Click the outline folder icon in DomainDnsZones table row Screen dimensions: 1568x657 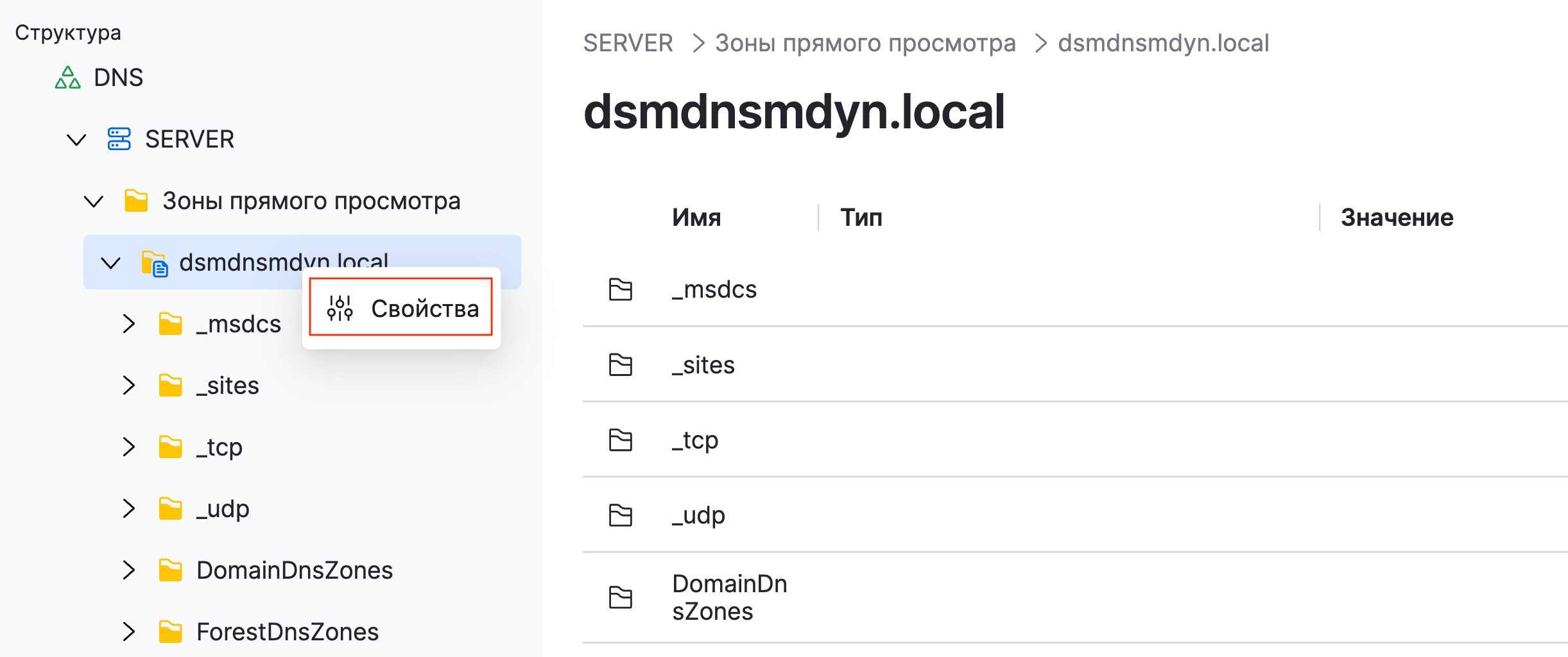pos(621,597)
